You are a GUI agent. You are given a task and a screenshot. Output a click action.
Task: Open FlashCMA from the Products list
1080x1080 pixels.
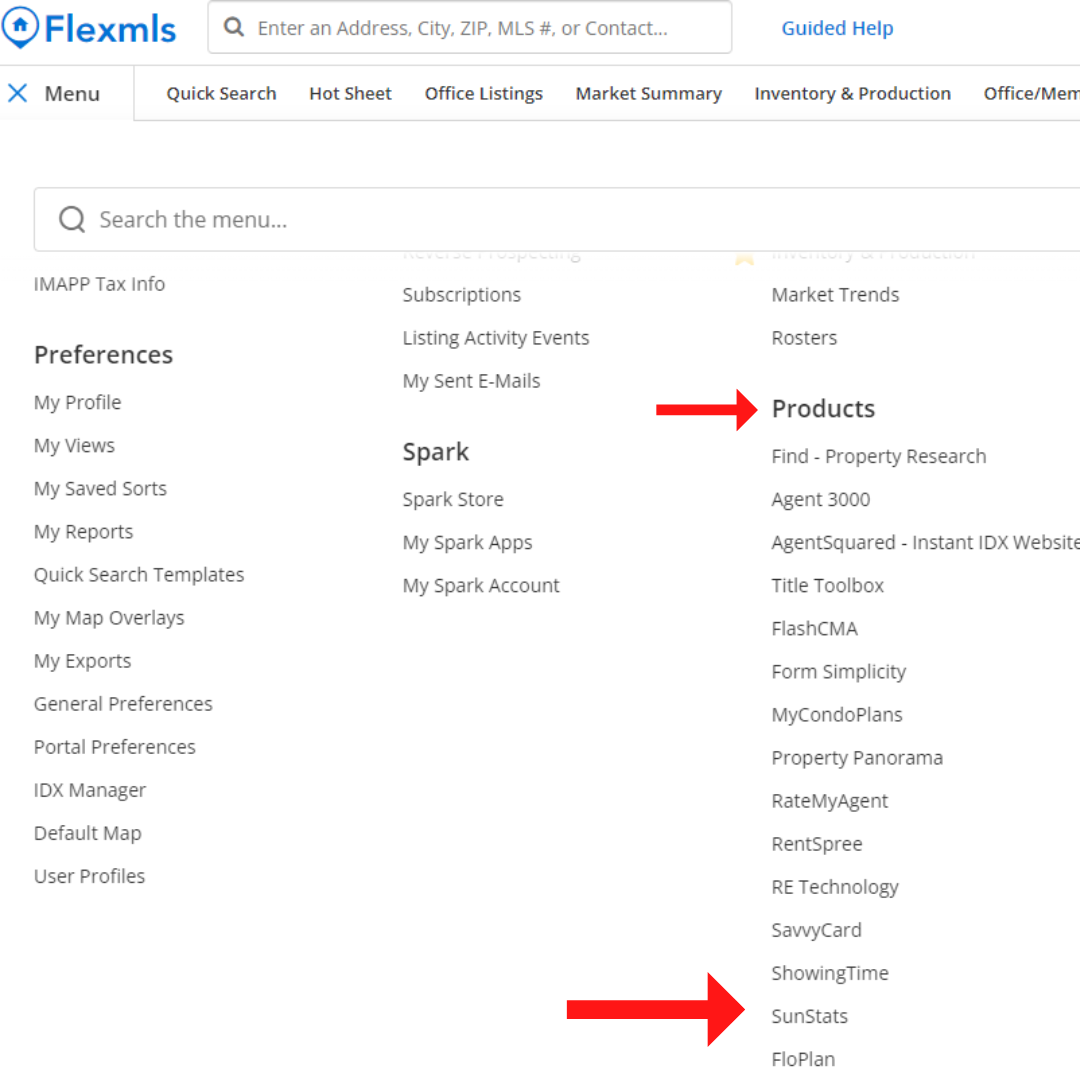point(814,628)
